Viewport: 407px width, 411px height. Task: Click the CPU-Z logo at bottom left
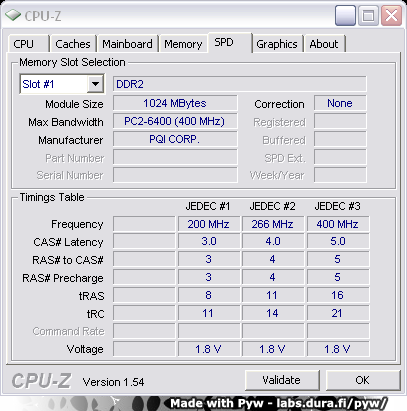point(41,380)
